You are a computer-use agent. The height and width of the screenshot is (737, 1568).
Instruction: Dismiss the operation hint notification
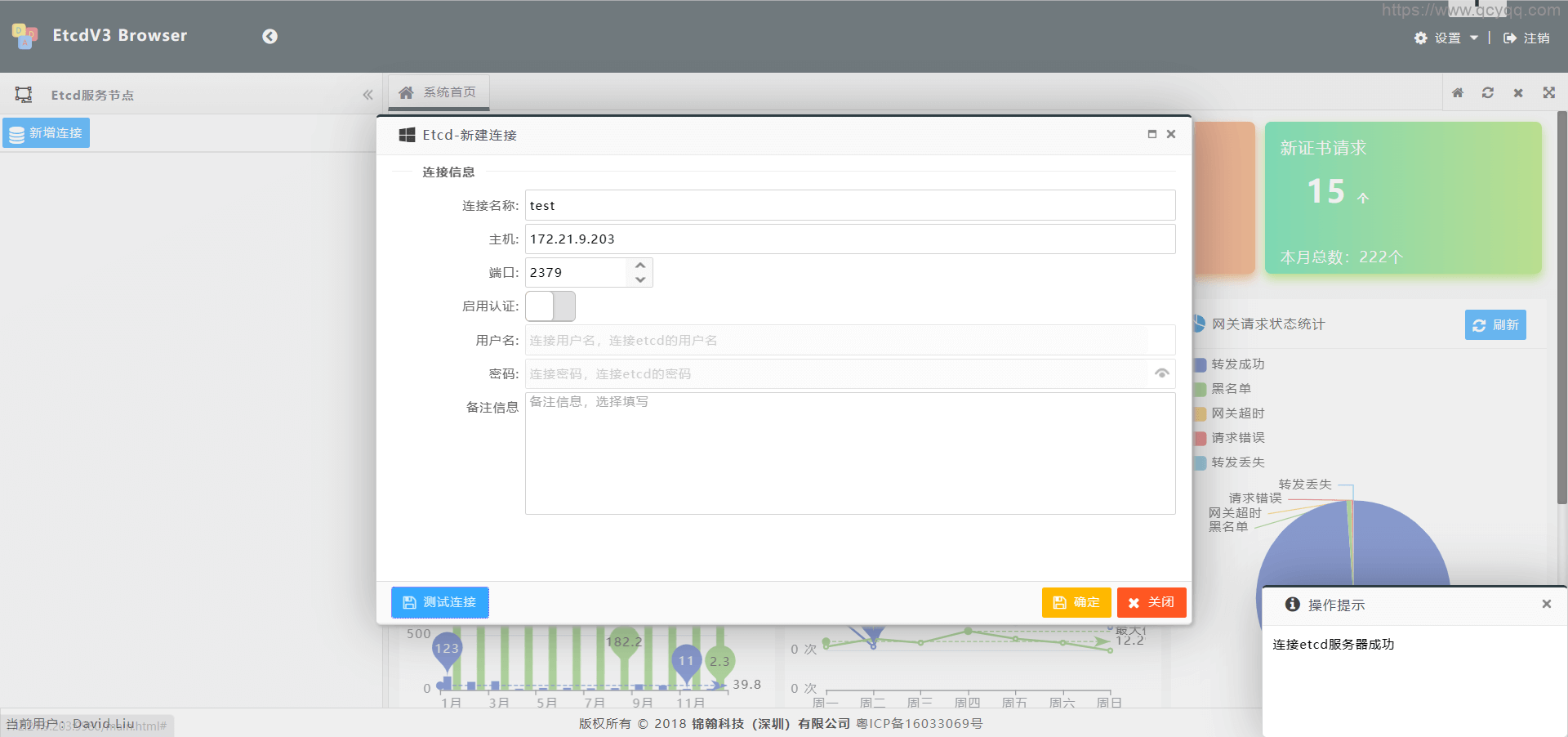(x=1546, y=604)
